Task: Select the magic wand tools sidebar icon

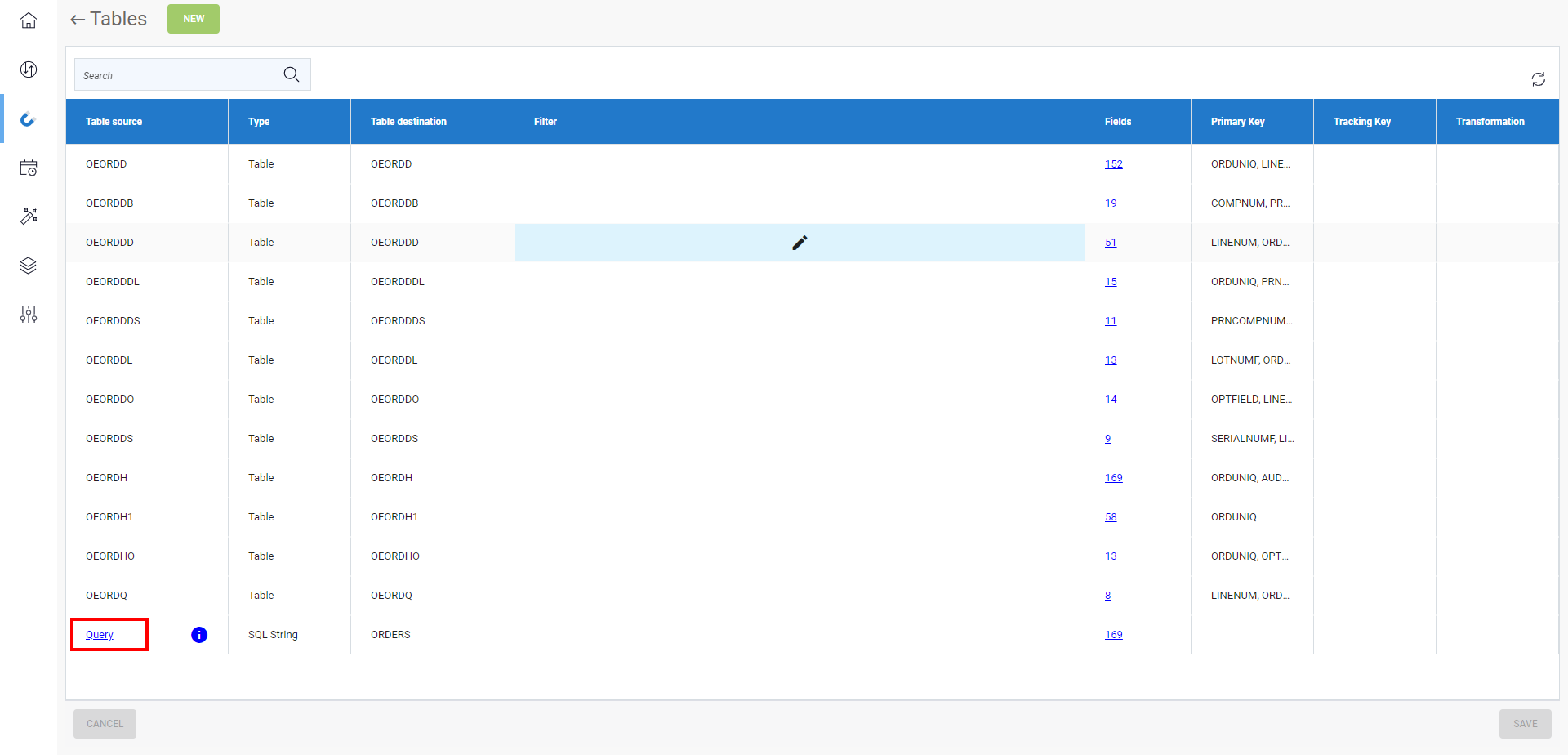Action: point(29,217)
